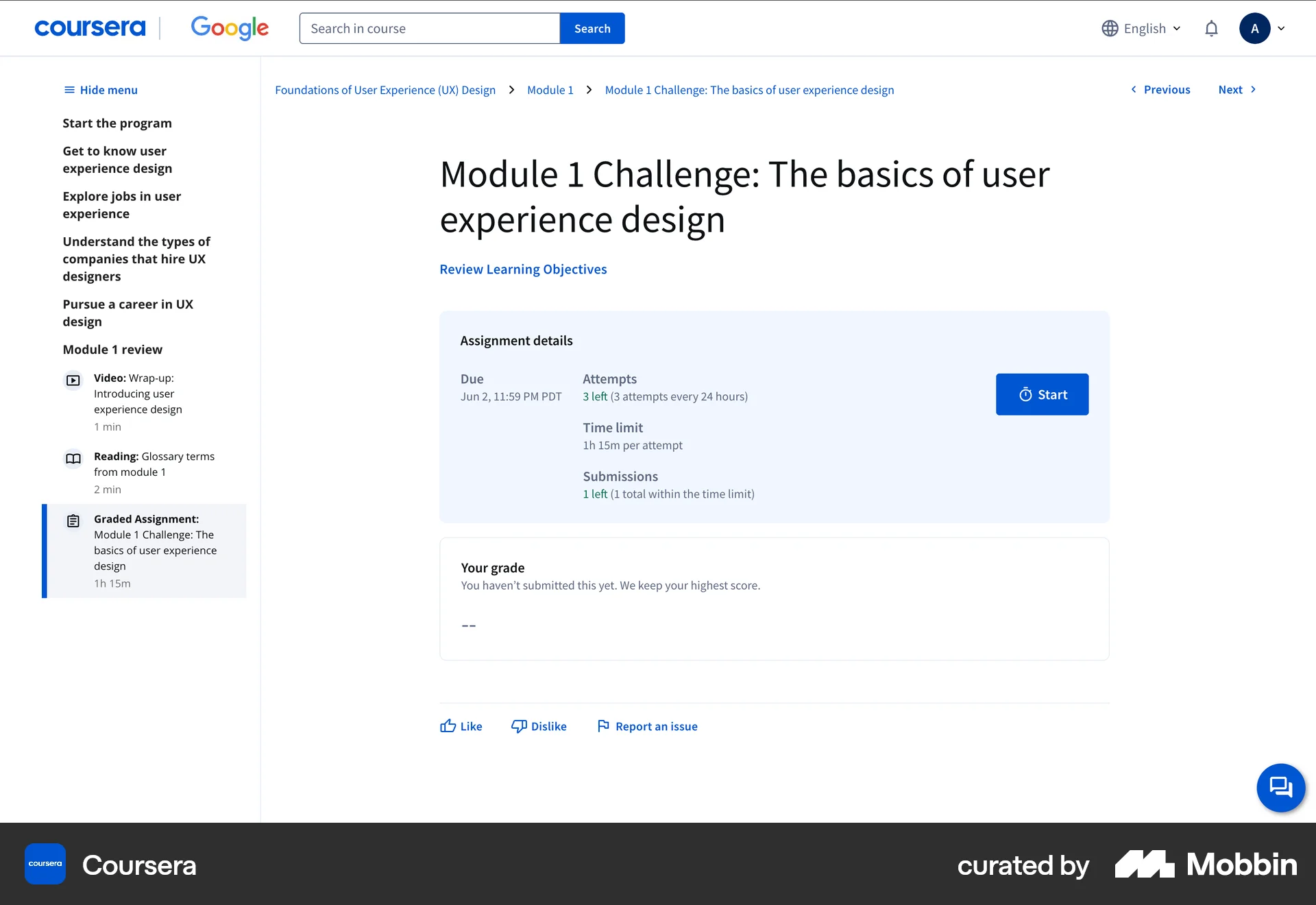This screenshot has height=905, width=1316.
Task: Select 'Pursue a career in UX design' in sidebar
Action: click(x=127, y=313)
